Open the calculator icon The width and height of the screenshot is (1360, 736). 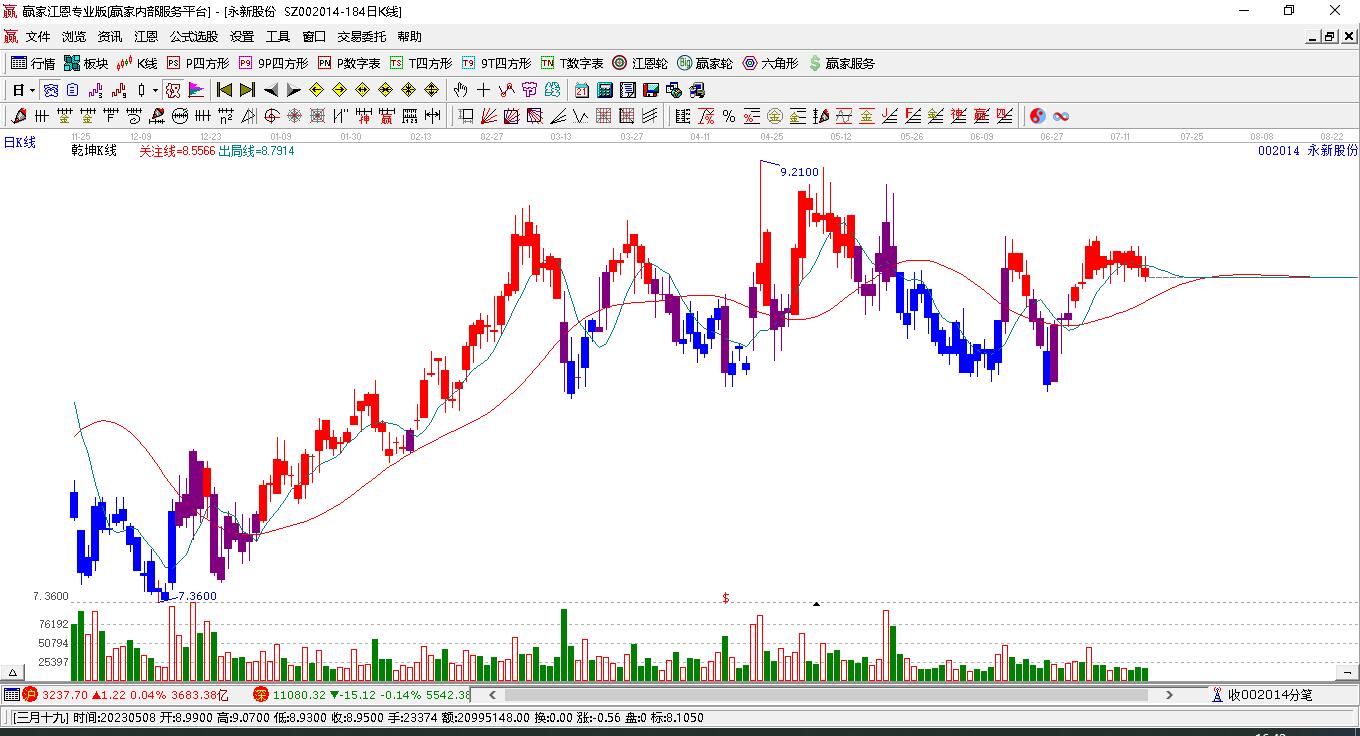pyautogui.click(x=604, y=90)
